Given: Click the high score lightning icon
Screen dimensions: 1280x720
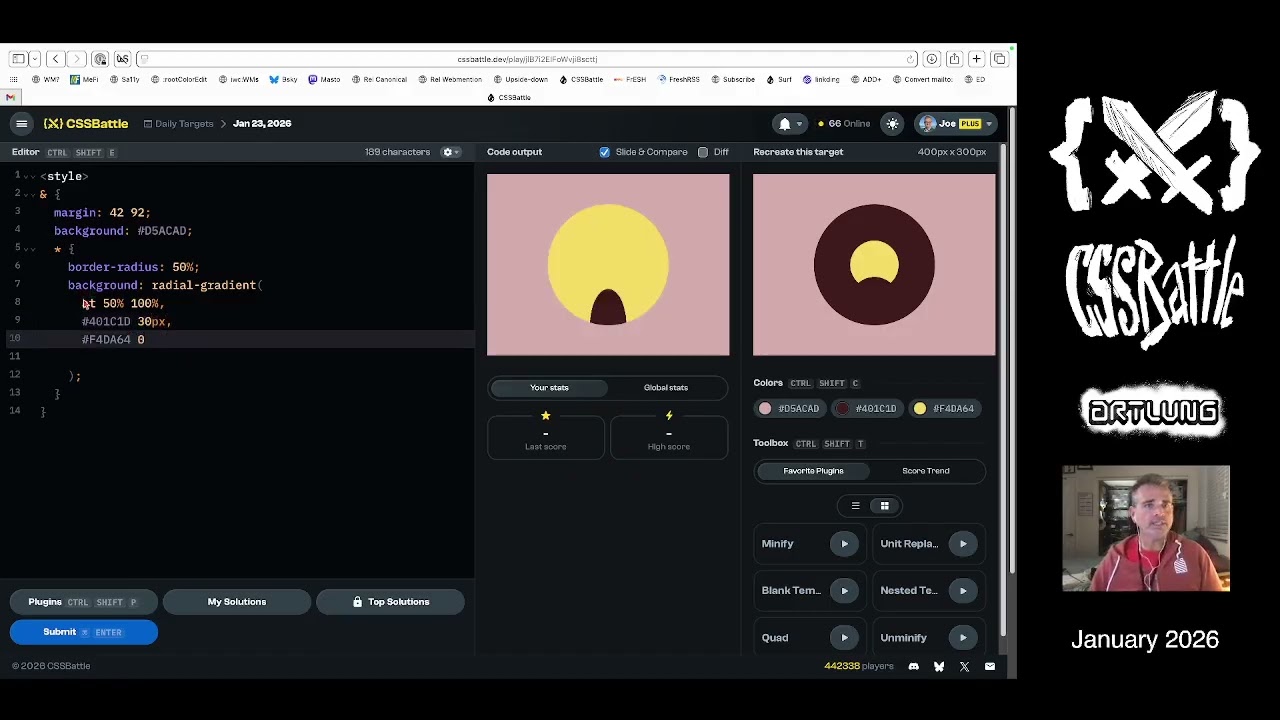Looking at the screenshot, I should (x=669, y=416).
